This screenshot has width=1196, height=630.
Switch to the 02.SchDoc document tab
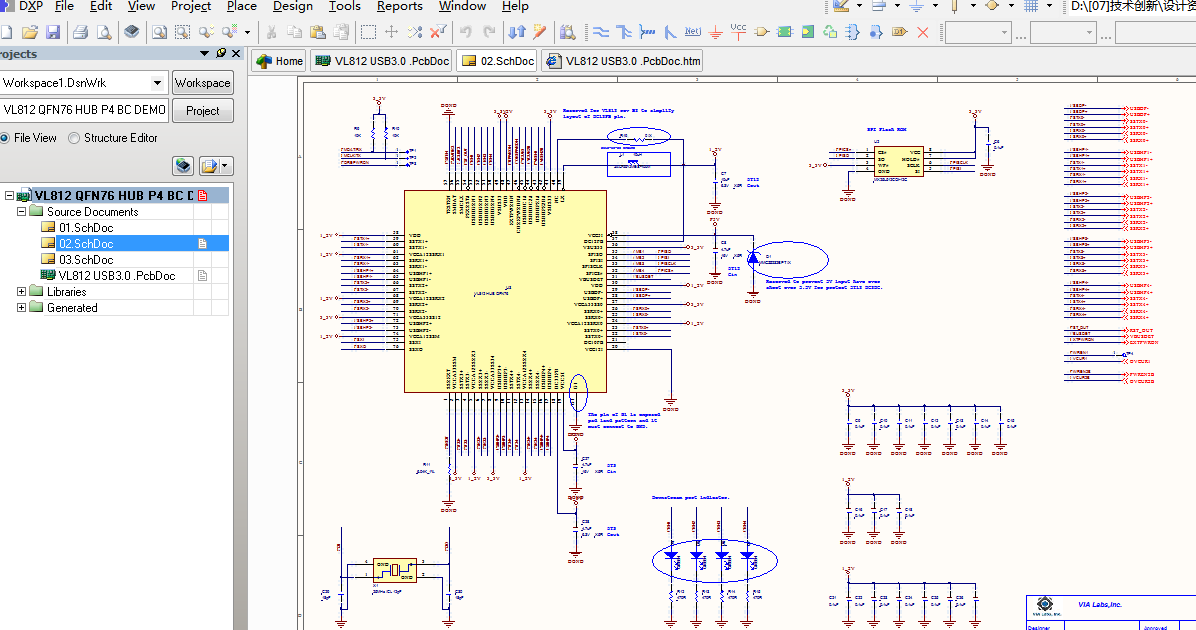coord(497,61)
